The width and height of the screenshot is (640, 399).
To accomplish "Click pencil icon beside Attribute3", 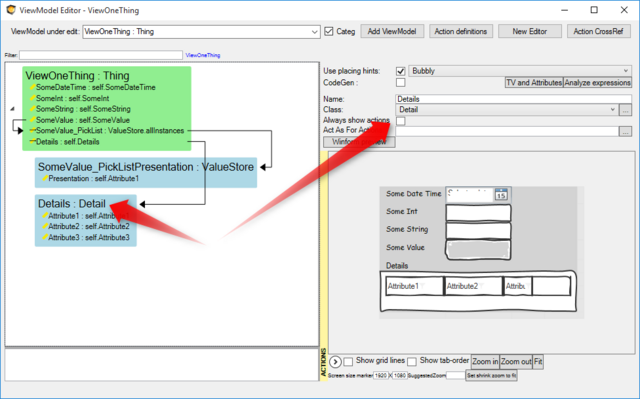I will click(45, 237).
